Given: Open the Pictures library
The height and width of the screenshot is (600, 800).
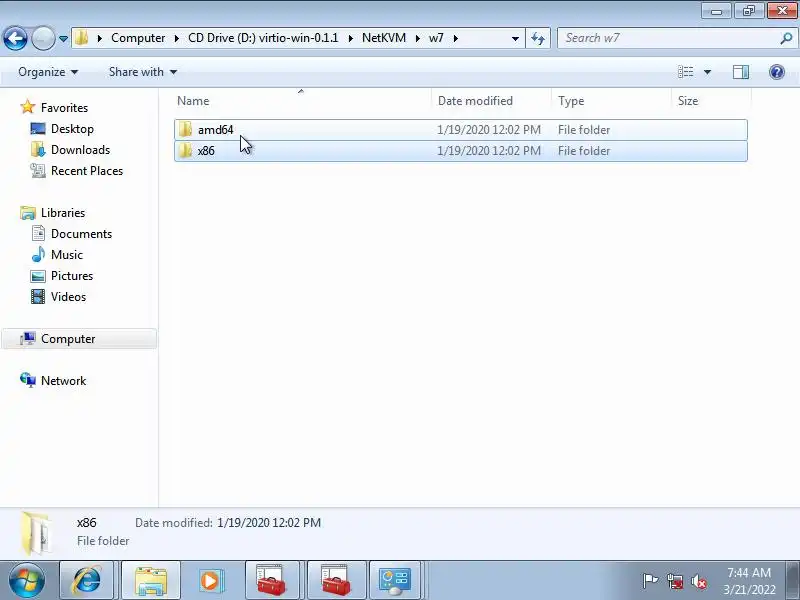Looking at the screenshot, I should (x=72, y=276).
